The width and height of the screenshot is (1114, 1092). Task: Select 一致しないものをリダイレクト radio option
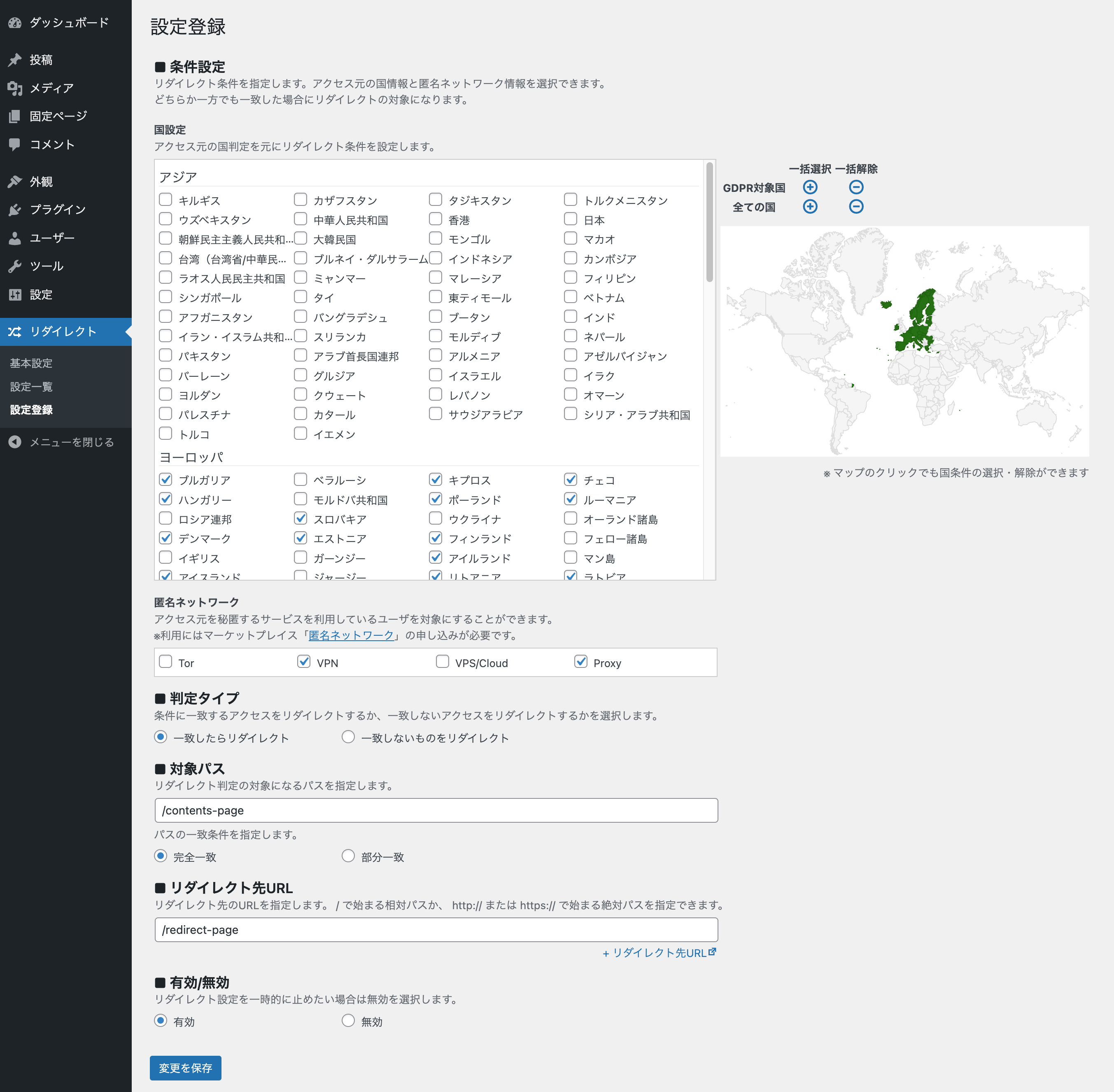[x=348, y=737]
